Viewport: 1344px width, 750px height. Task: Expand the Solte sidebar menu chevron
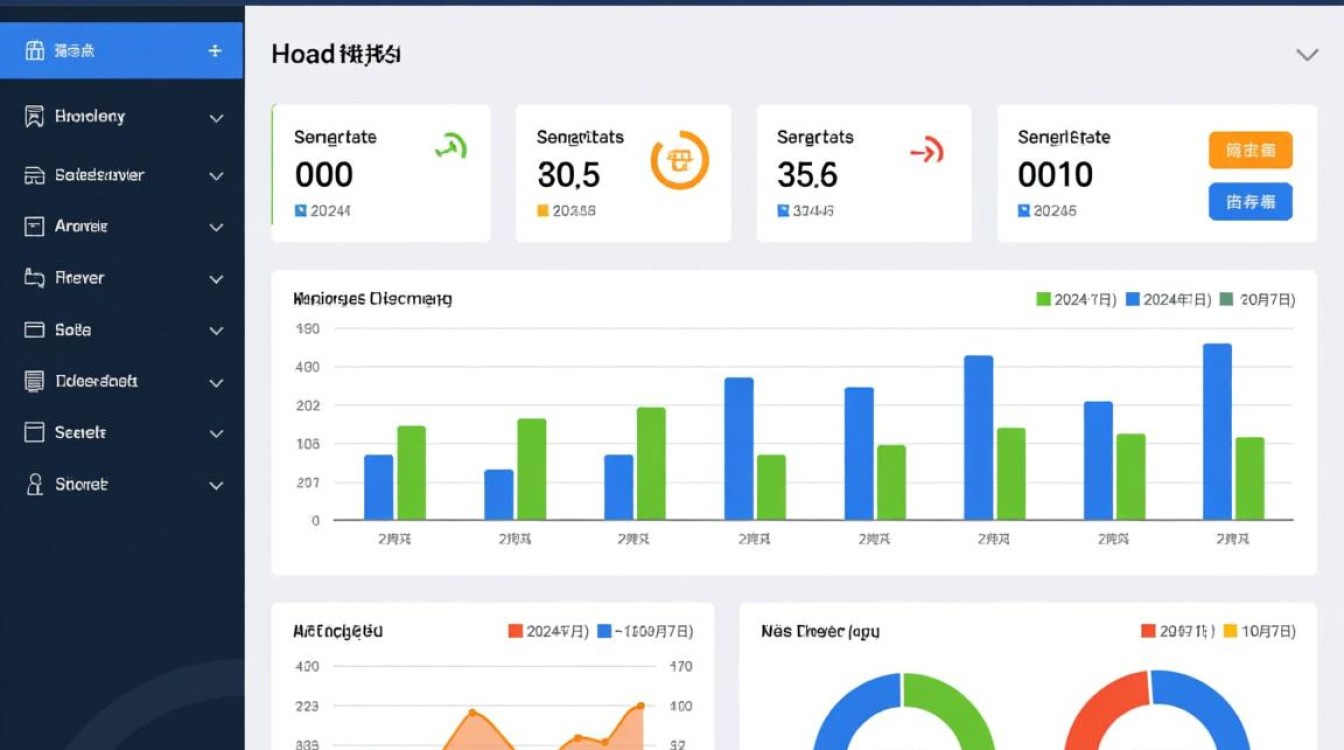[x=216, y=330]
